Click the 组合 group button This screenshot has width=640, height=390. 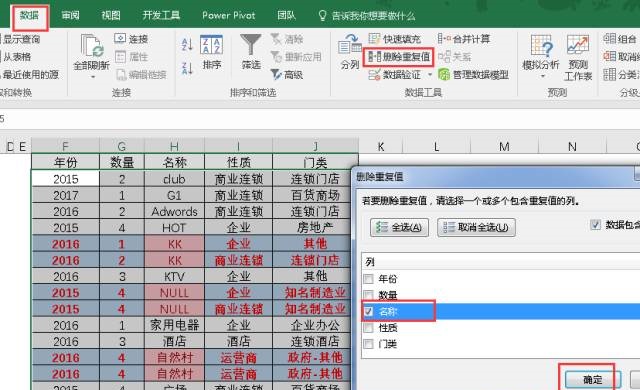[620, 39]
